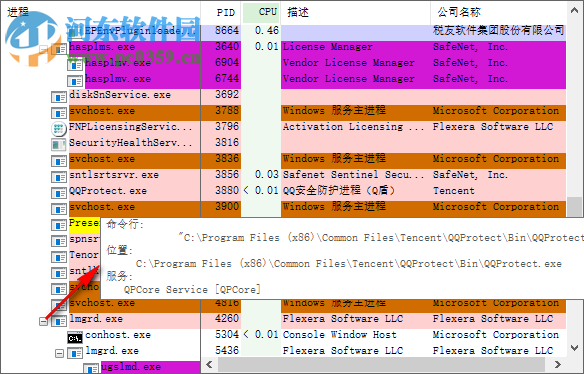Click icon of svchost.exe with PID 3900
The width and height of the screenshot is (584, 374).
59,209
